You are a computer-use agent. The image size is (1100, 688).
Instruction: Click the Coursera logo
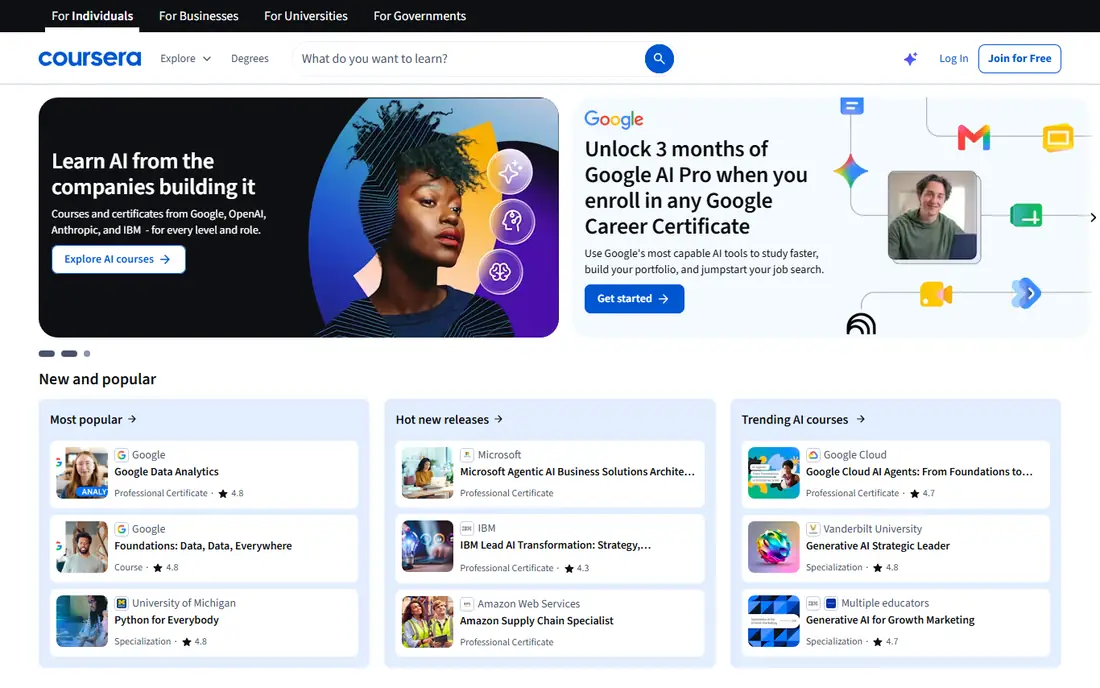tap(89, 58)
